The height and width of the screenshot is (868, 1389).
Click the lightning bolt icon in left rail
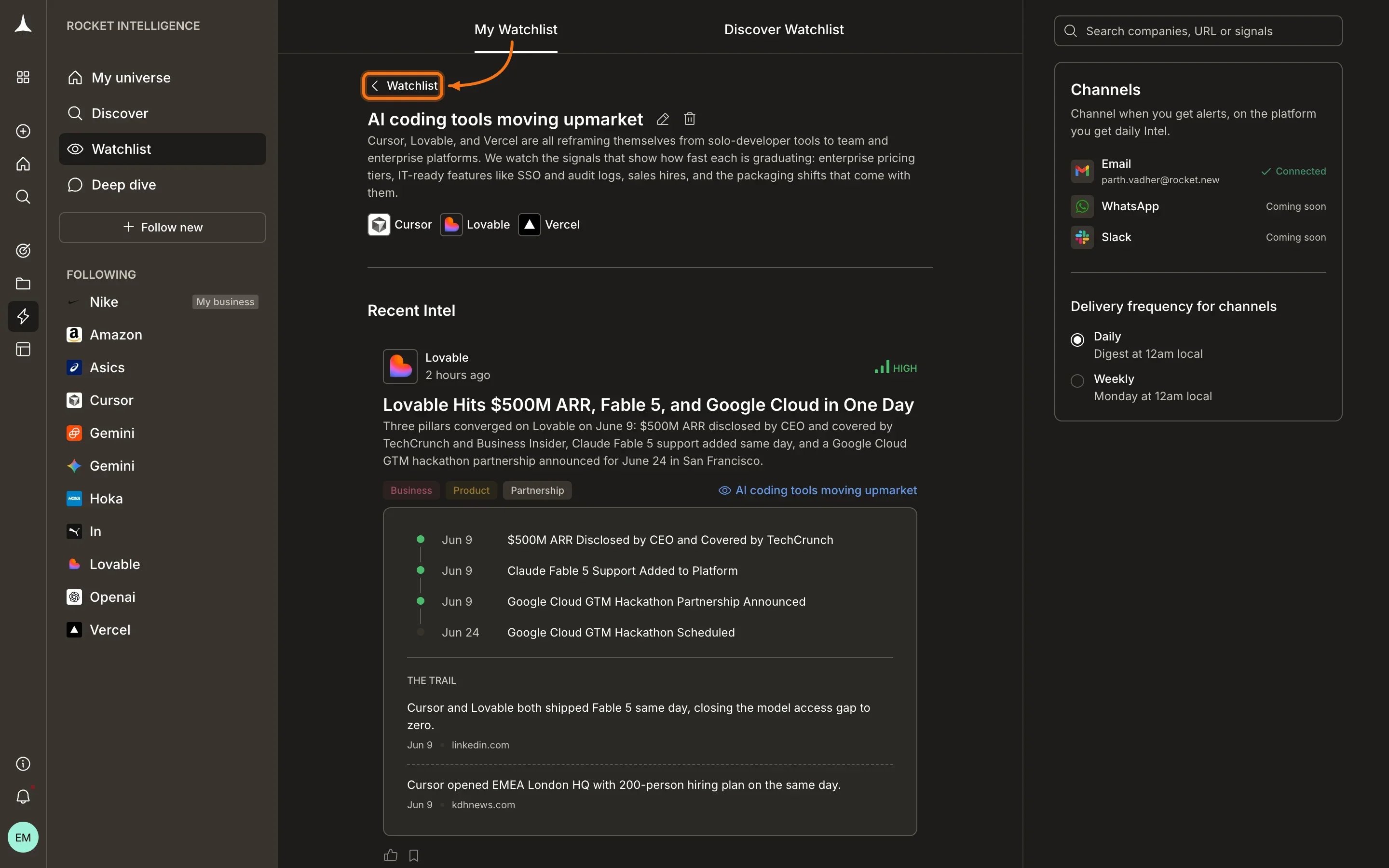click(x=23, y=316)
